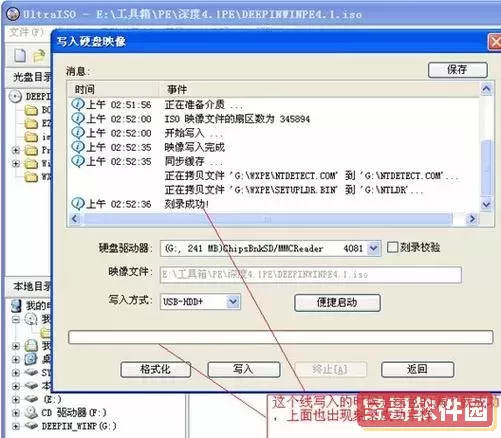Image resolution: width=501 pixels, height=438 pixels.
Task: Select CD 驱动器 (F:) in local tree
Action: coord(74,413)
